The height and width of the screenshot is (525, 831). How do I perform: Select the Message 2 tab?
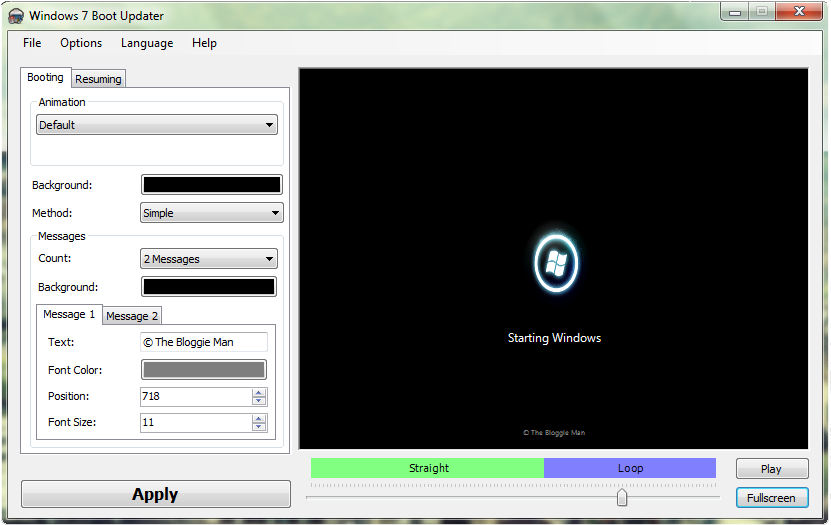132,316
